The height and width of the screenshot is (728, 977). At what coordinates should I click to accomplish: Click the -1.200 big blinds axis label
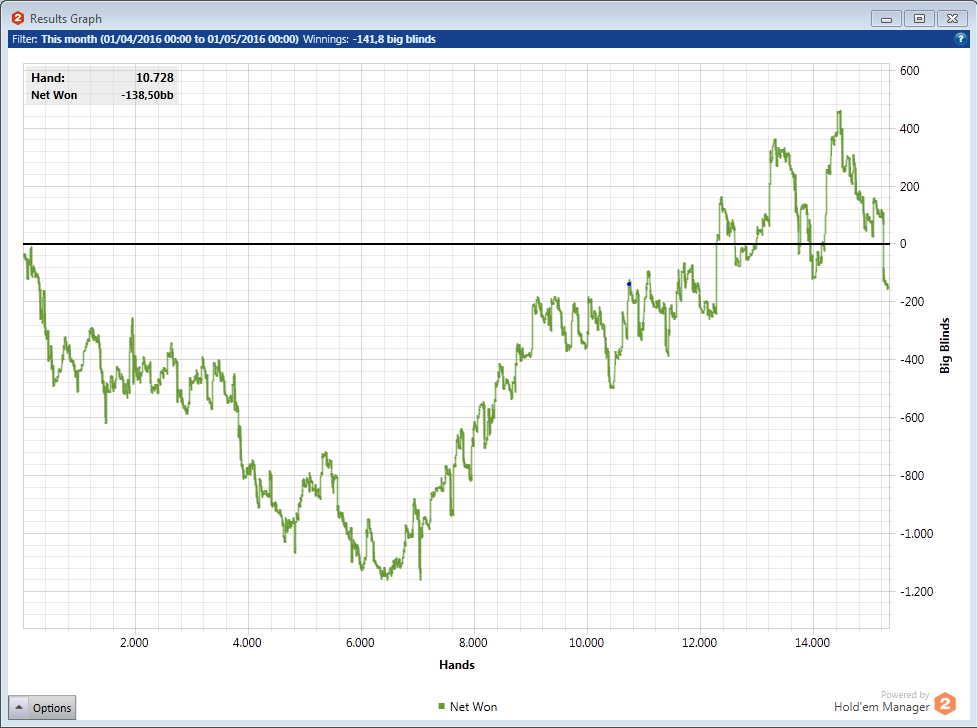coord(917,592)
